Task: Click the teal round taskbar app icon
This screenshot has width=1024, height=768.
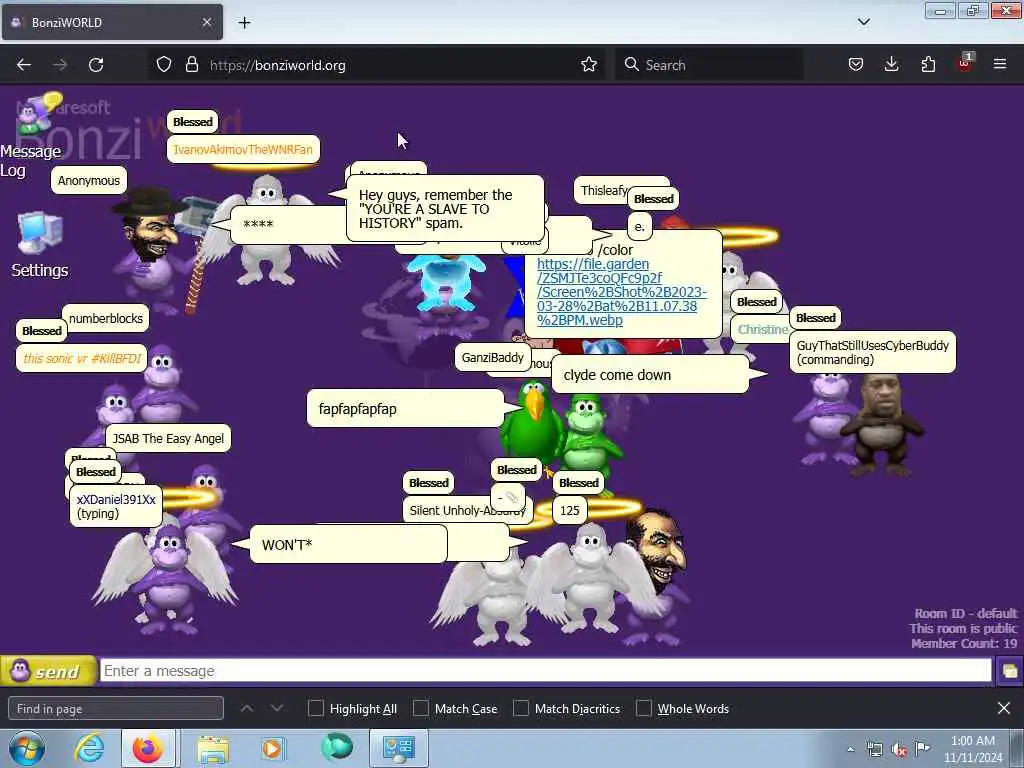Action: click(337, 747)
